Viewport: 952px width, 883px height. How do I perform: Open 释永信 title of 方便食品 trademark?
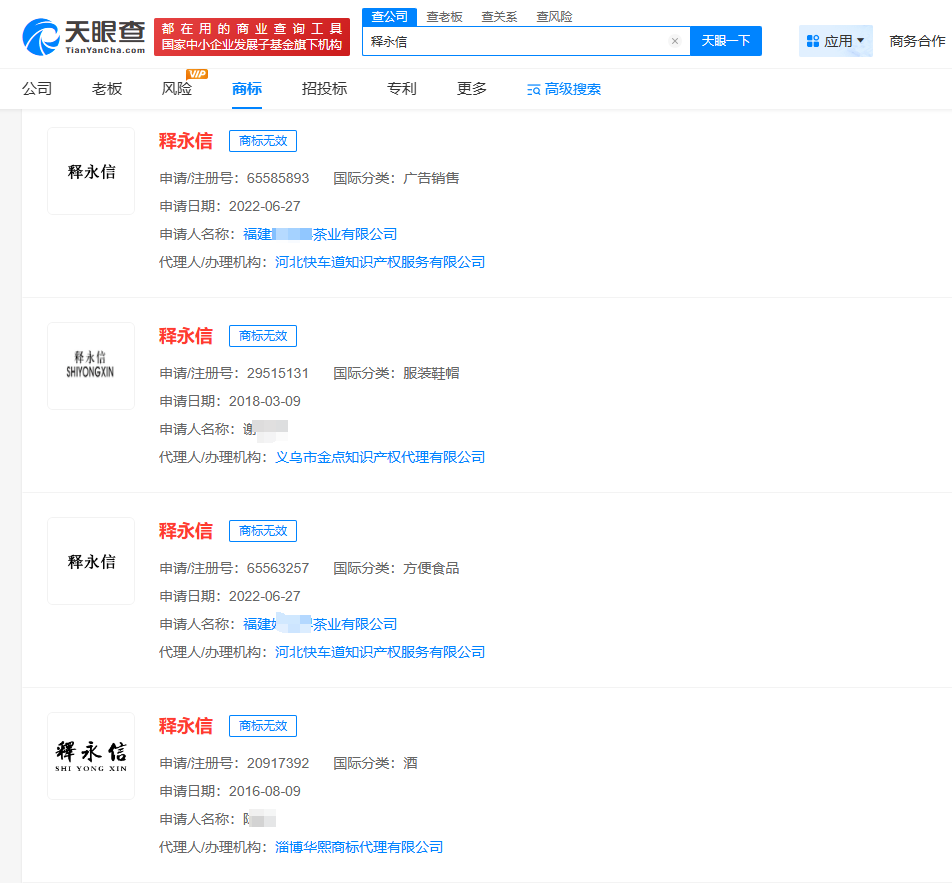(186, 531)
